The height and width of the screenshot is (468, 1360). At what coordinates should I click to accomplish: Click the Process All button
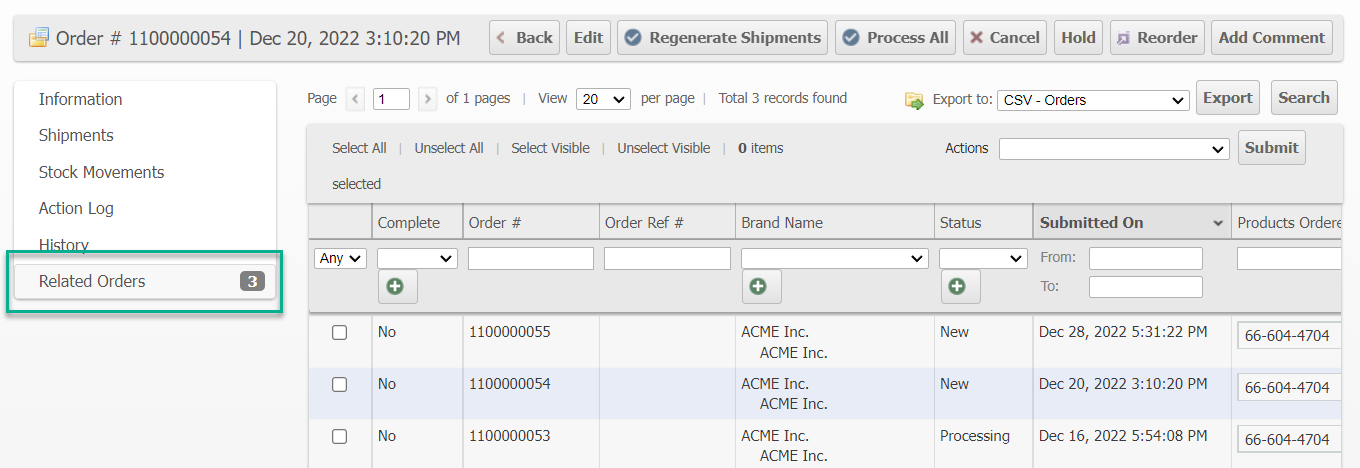click(x=895, y=38)
